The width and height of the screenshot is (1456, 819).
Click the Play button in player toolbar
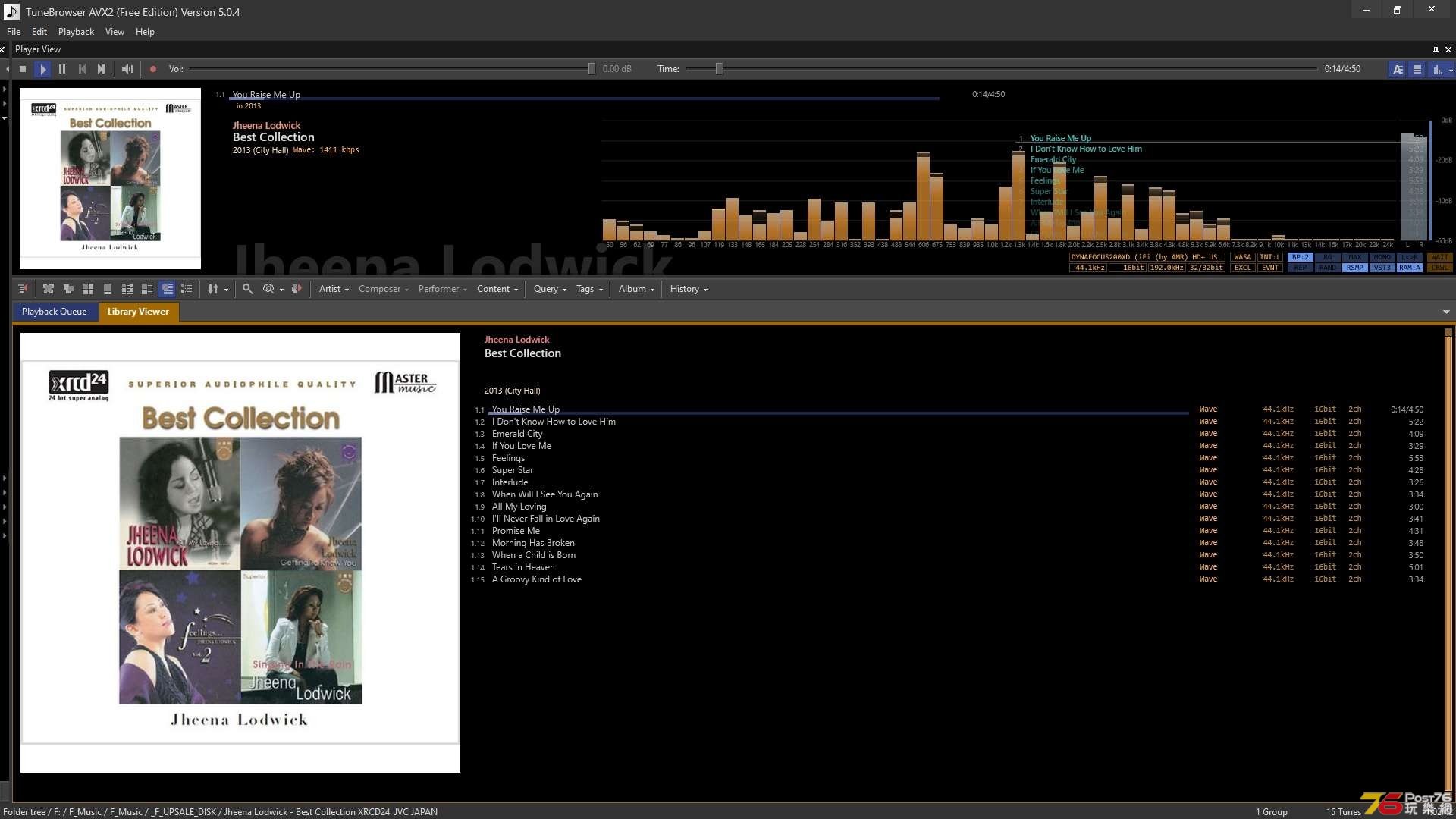[42, 69]
